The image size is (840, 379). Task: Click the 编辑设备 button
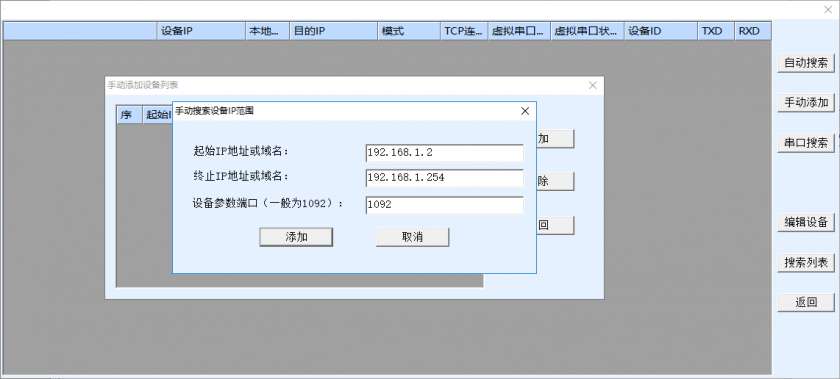(x=806, y=222)
